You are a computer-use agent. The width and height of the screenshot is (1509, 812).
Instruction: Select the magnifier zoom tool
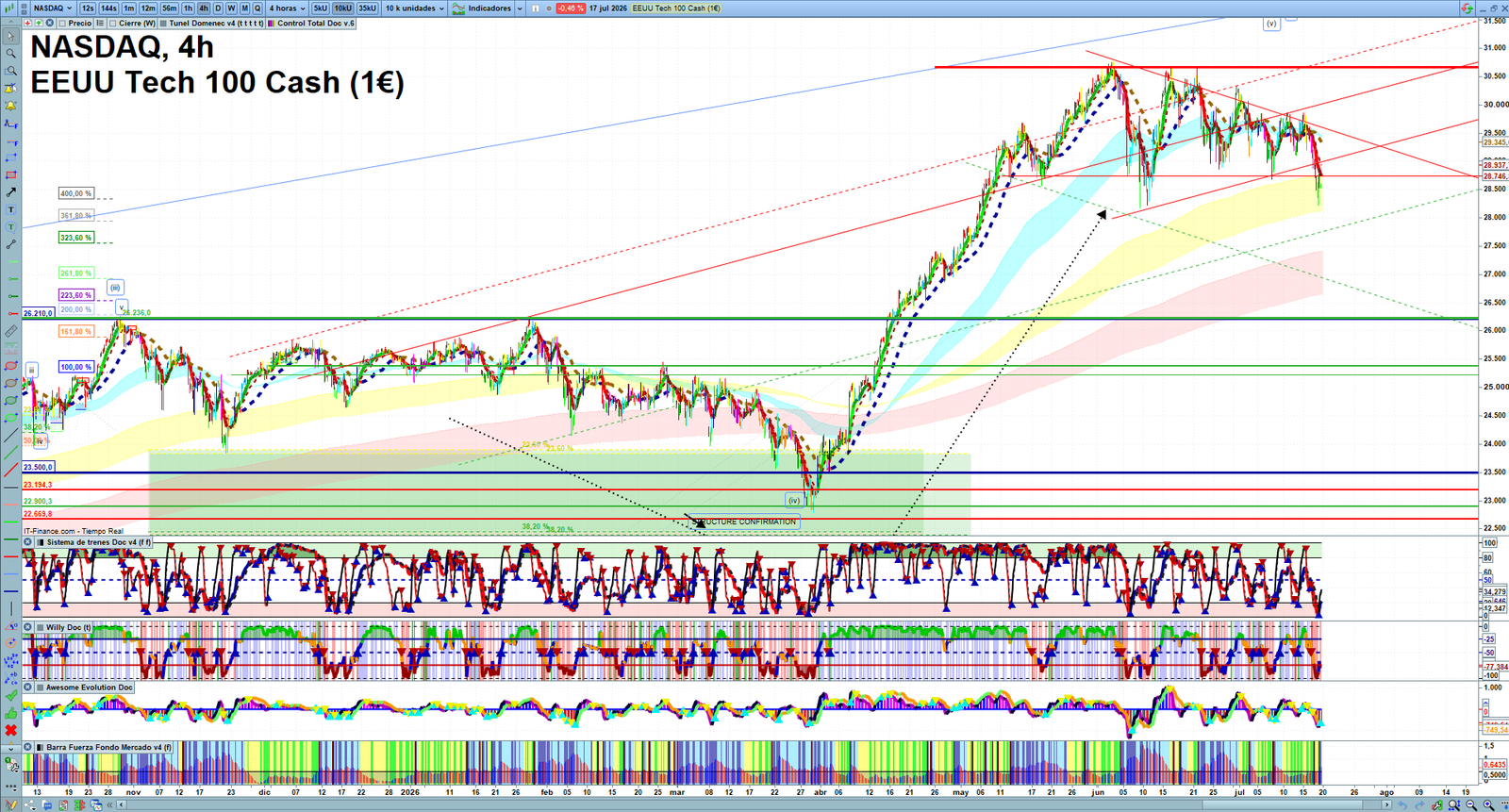[11, 54]
